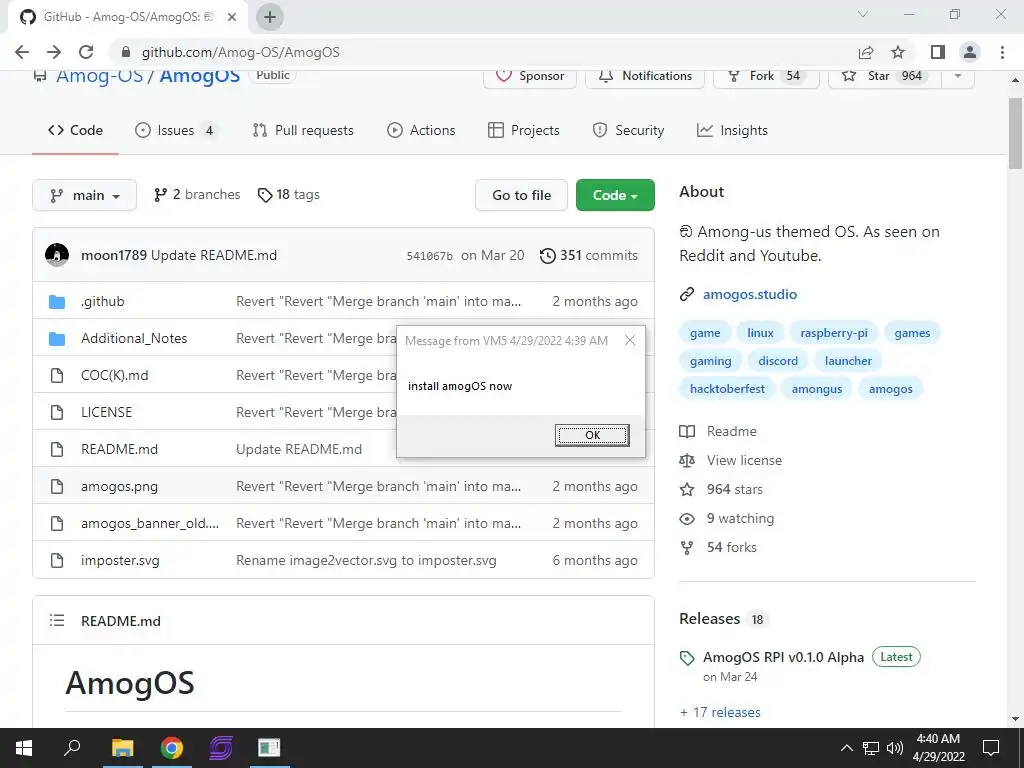This screenshot has width=1024, height=768.
Task: Open commit 541067b
Action: [x=429, y=256]
